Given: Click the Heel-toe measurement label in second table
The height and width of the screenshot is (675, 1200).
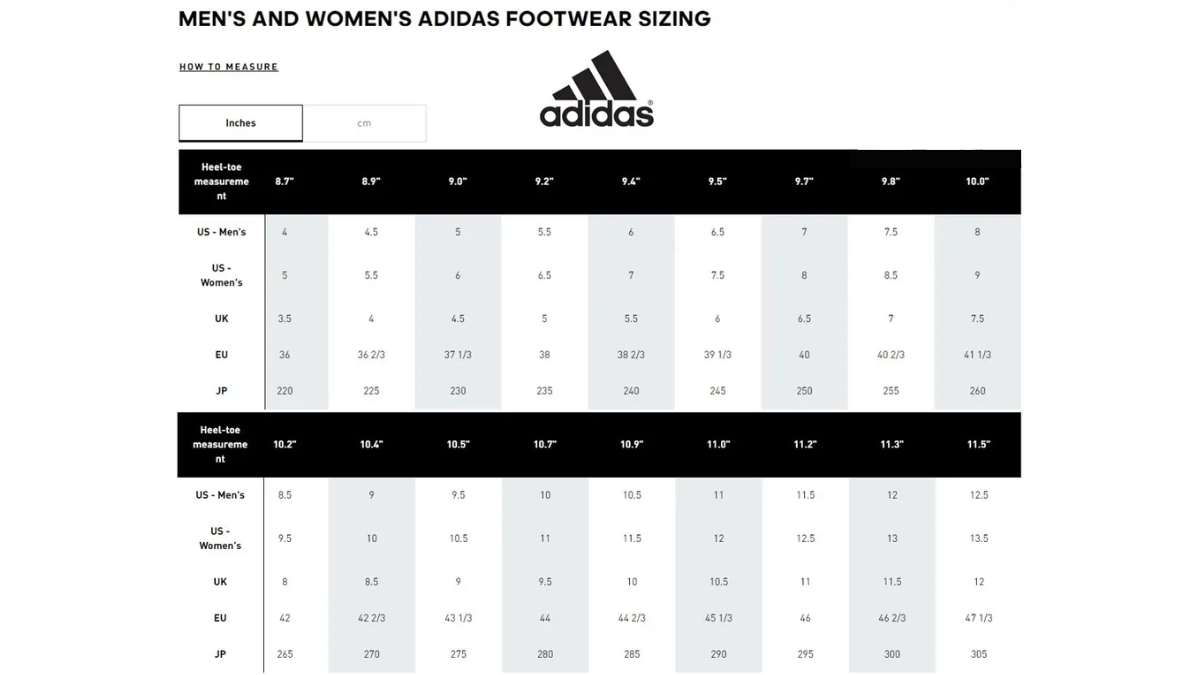Looking at the screenshot, I should pyautogui.click(x=221, y=445).
